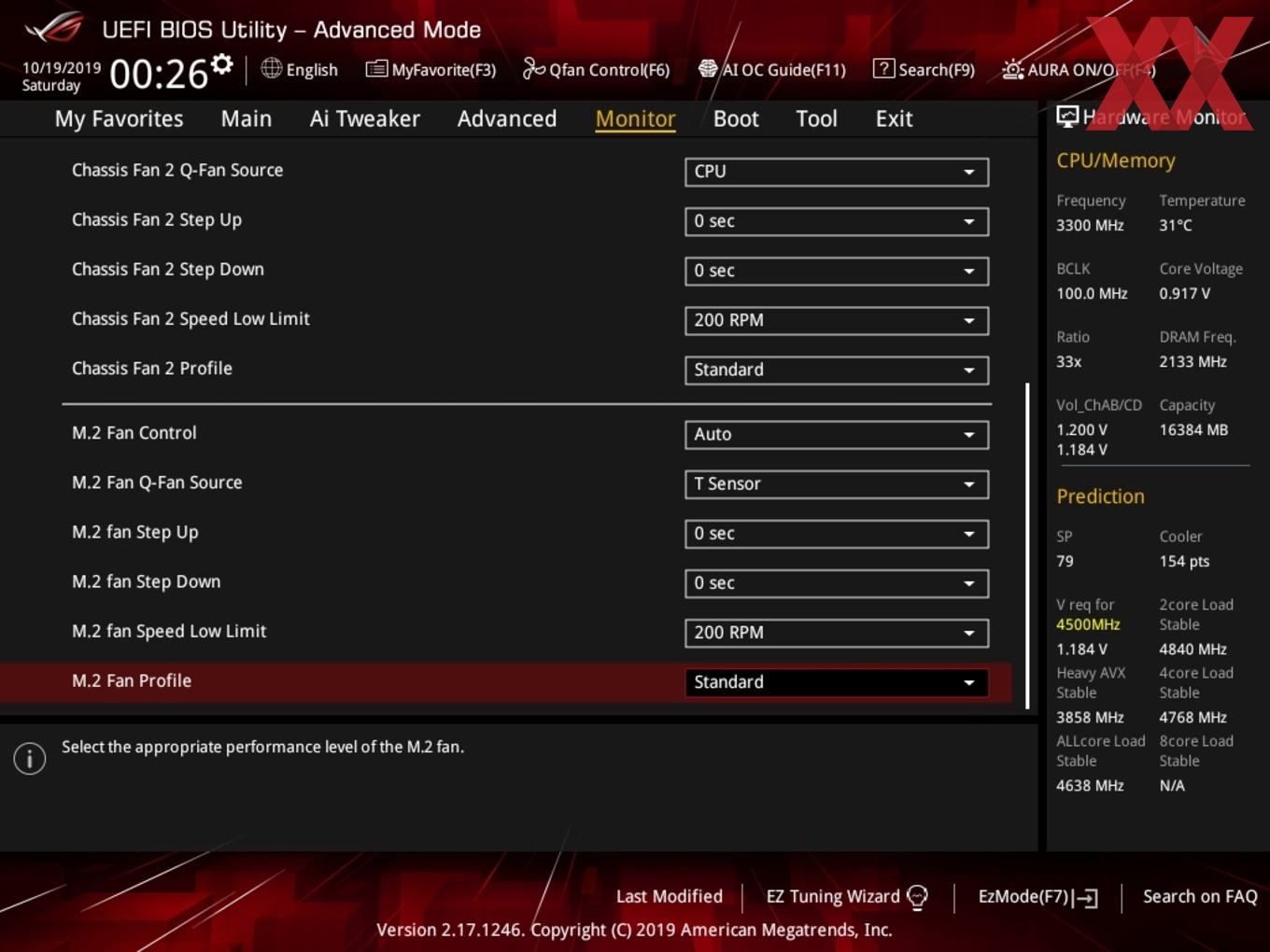Expand Chassis Fan 2 Profile dropdown
The height and width of the screenshot is (952, 1270).
(x=837, y=370)
